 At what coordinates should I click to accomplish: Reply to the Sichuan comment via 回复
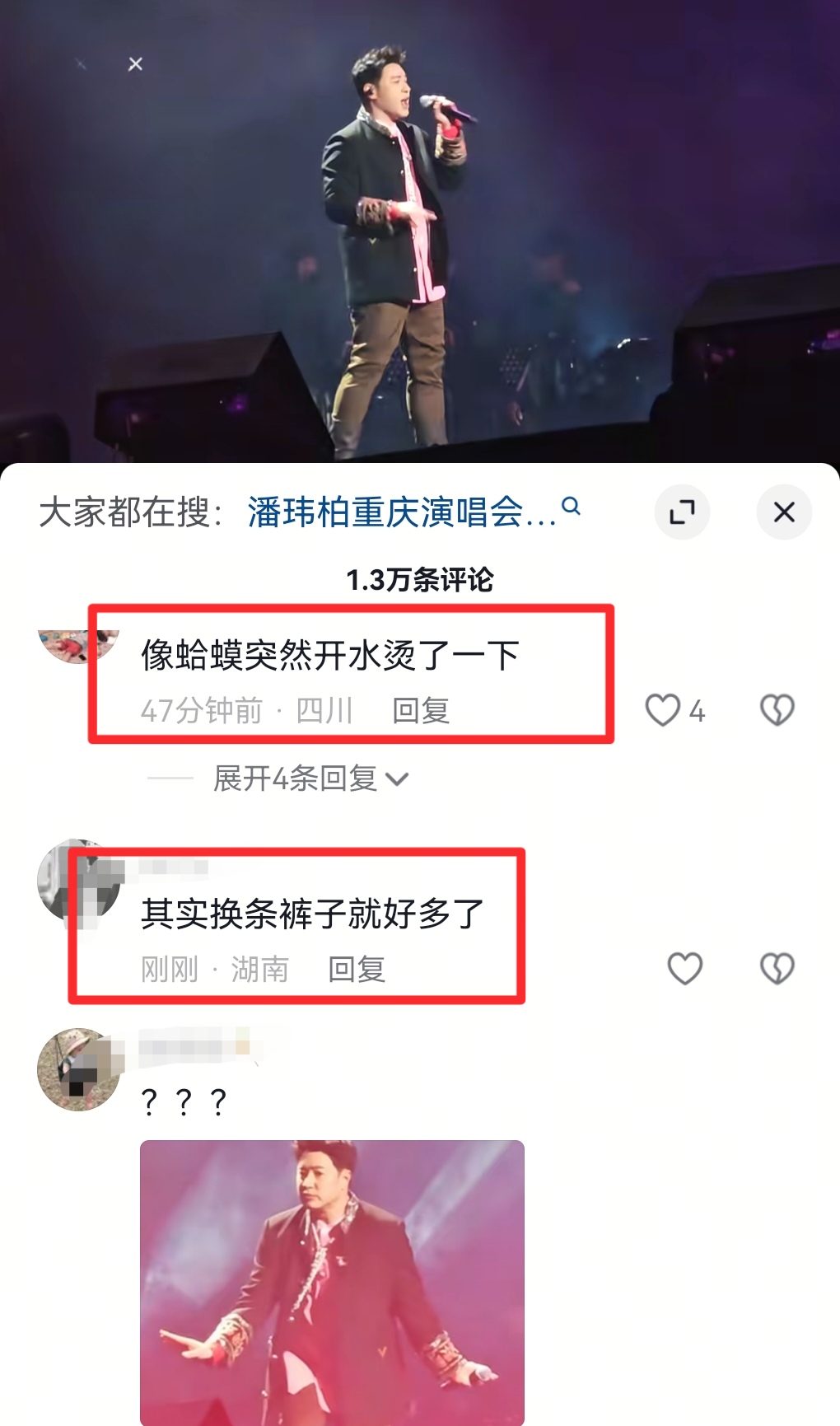coord(421,710)
